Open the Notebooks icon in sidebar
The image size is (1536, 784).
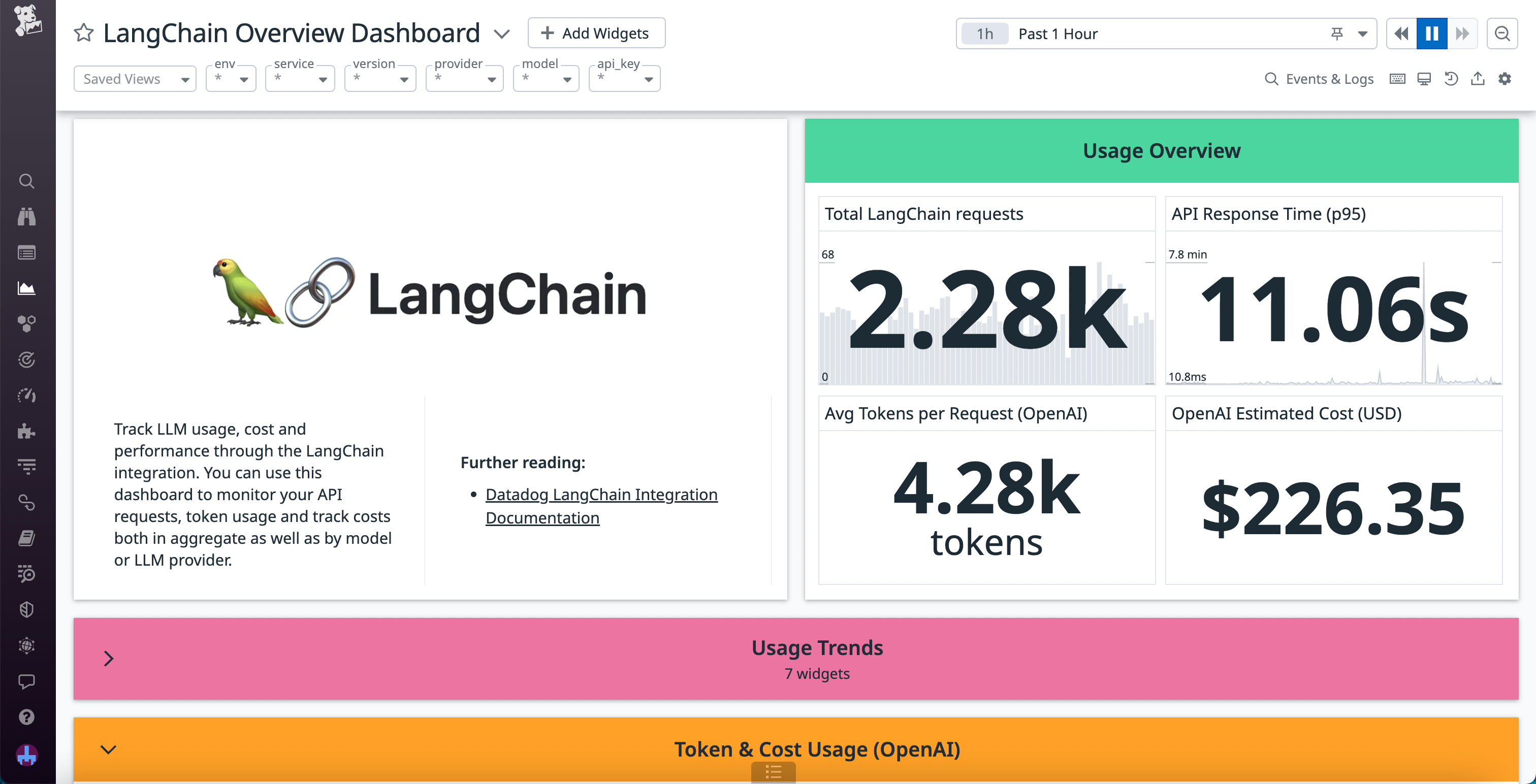click(x=27, y=538)
